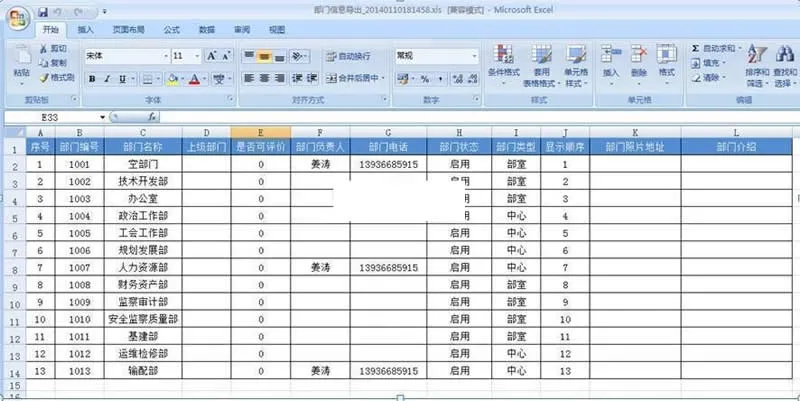
Task: Expand the 合并后居中 dropdown arrow
Action: point(383,79)
